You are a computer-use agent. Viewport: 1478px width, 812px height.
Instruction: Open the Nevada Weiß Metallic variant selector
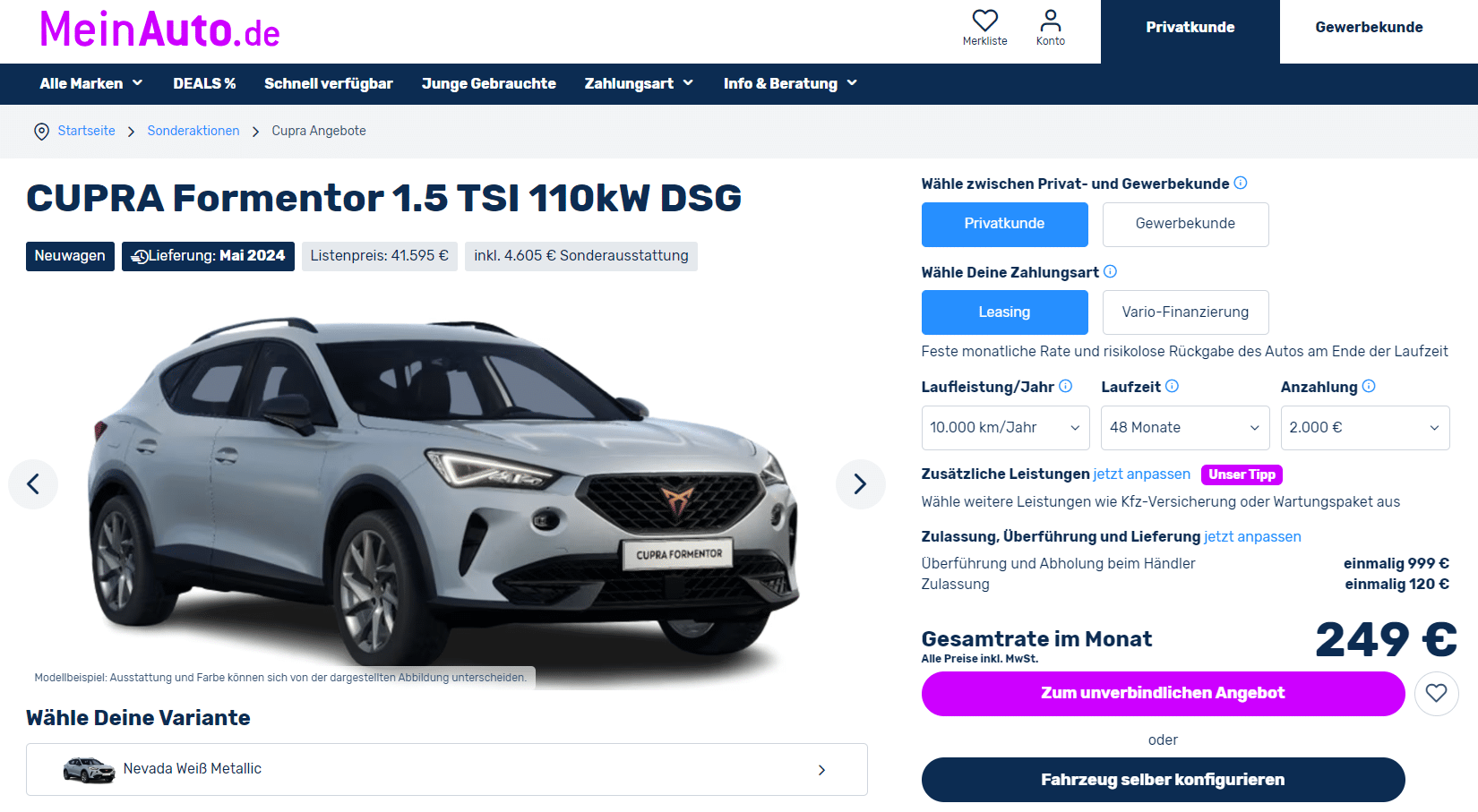point(446,770)
